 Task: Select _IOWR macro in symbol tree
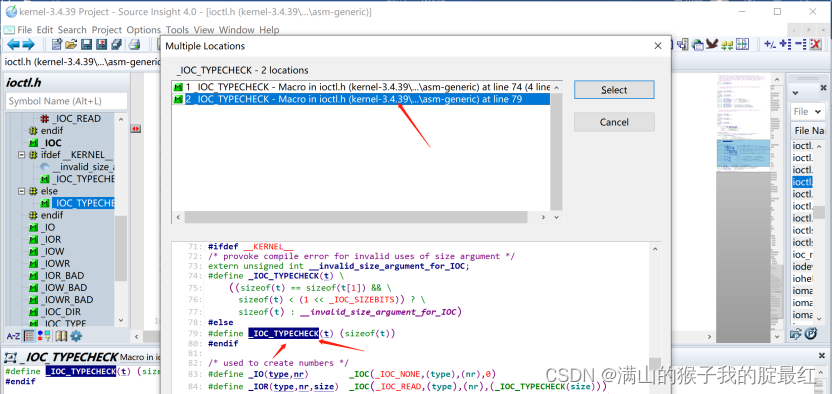pyautogui.click(x=55, y=264)
